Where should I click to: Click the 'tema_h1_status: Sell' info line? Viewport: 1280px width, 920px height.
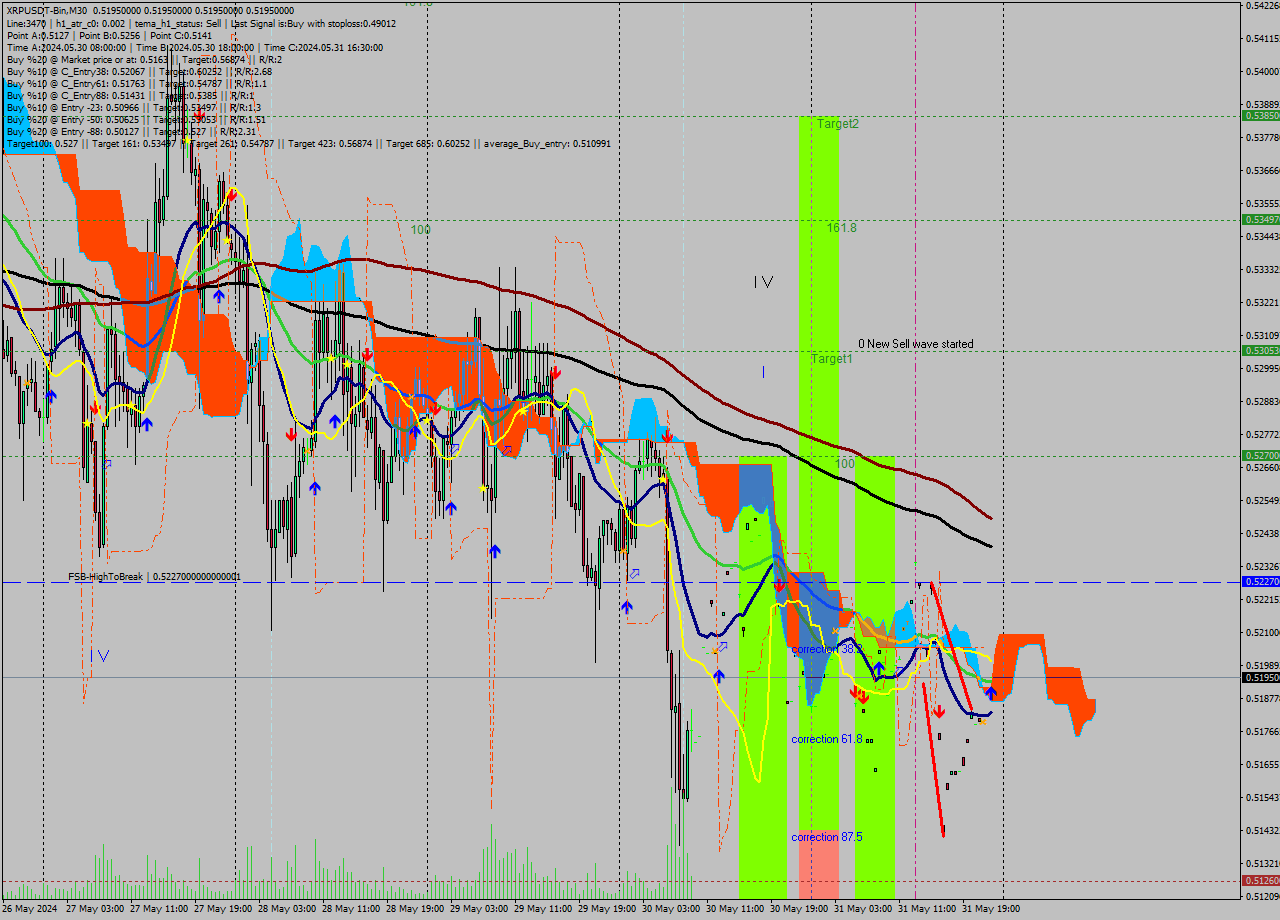(176, 22)
